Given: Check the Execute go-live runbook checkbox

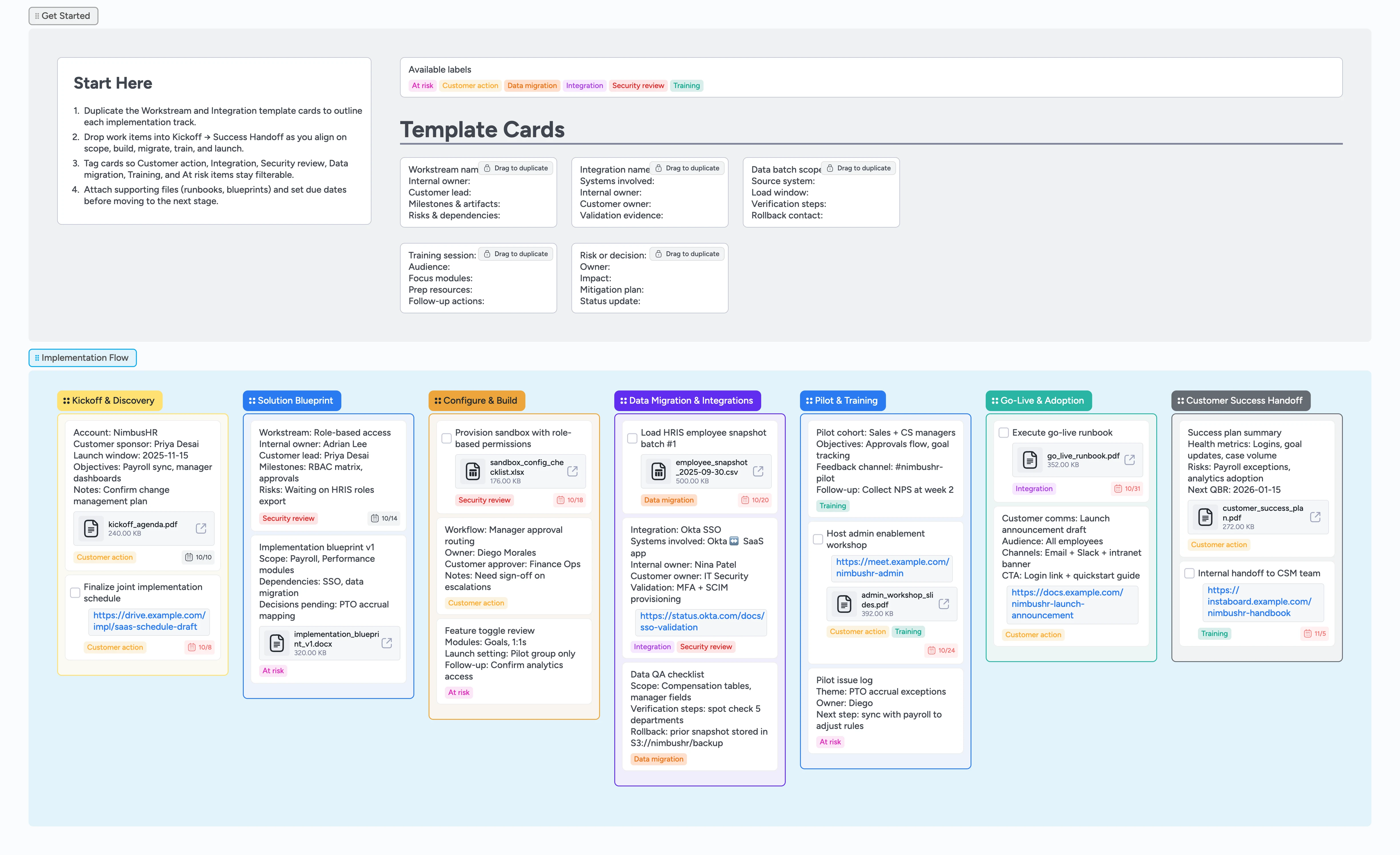Looking at the screenshot, I should pyautogui.click(x=1003, y=433).
